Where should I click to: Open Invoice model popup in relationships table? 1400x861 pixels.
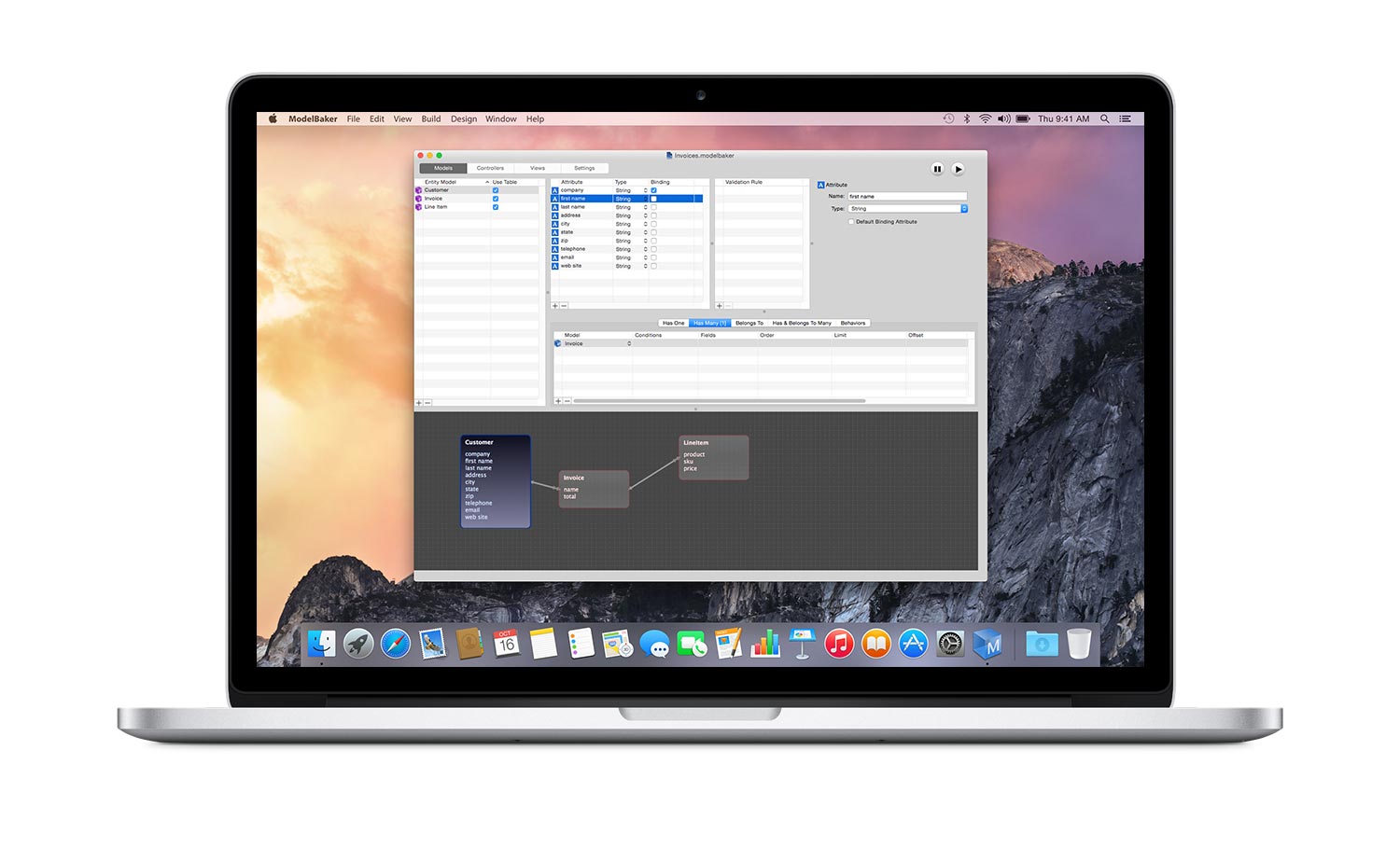(x=629, y=343)
